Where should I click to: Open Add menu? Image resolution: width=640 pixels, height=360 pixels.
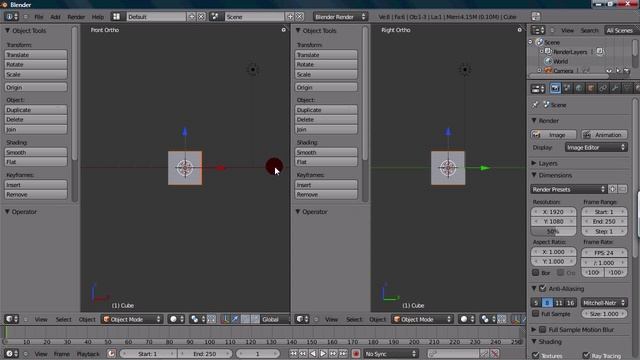coord(55,17)
